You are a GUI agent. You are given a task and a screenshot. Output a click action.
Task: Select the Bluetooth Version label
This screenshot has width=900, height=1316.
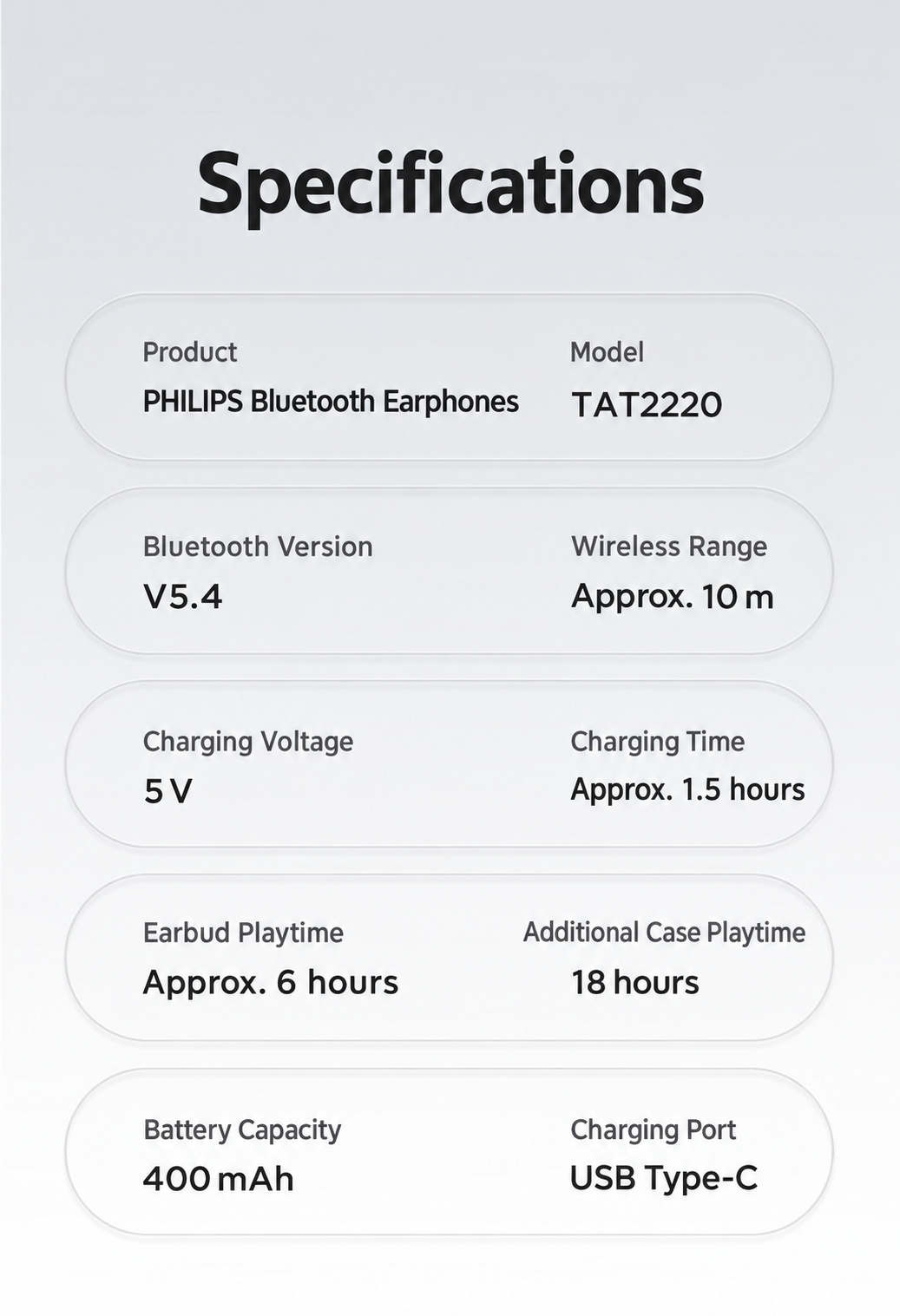click(x=258, y=547)
